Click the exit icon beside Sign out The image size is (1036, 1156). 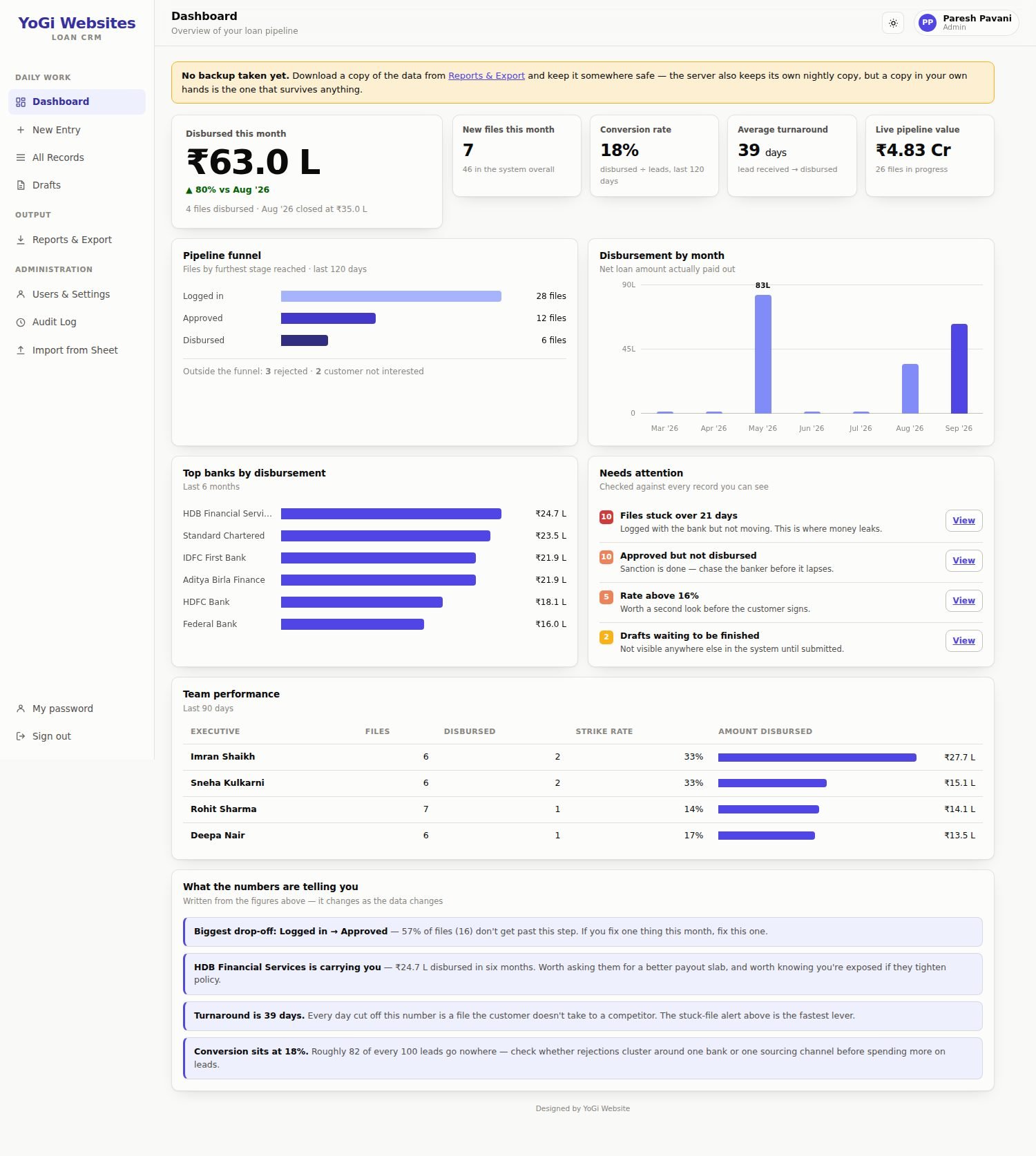[21, 736]
